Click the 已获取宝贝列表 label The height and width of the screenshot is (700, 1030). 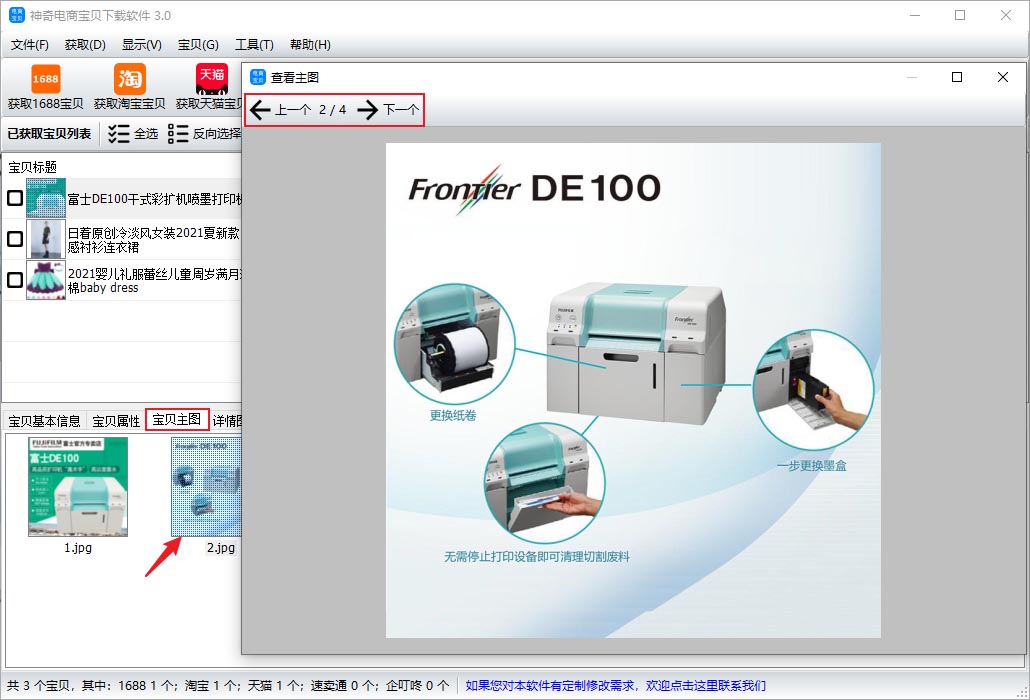49,133
